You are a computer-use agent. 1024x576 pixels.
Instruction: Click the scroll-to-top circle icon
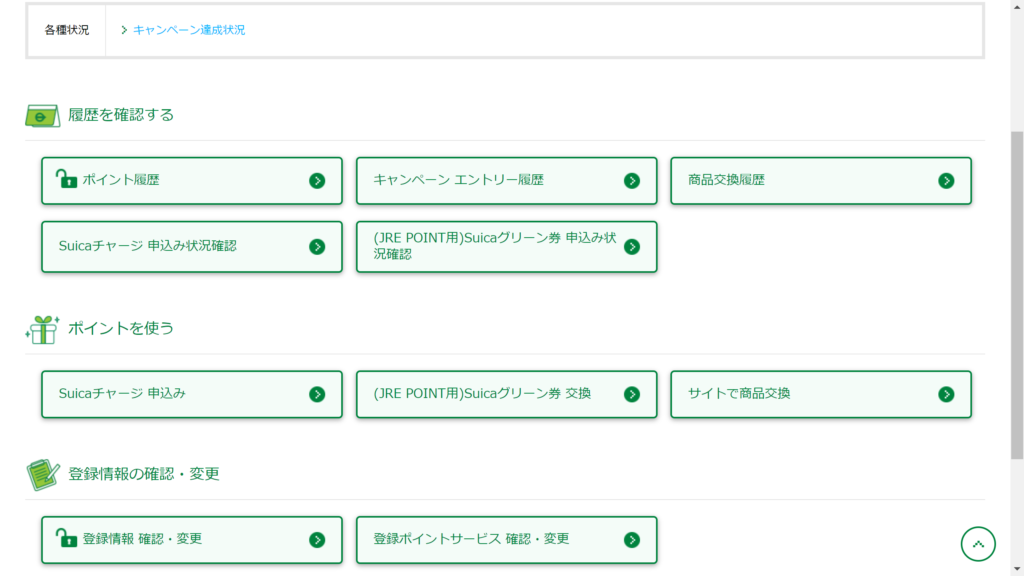click(978, 543)
